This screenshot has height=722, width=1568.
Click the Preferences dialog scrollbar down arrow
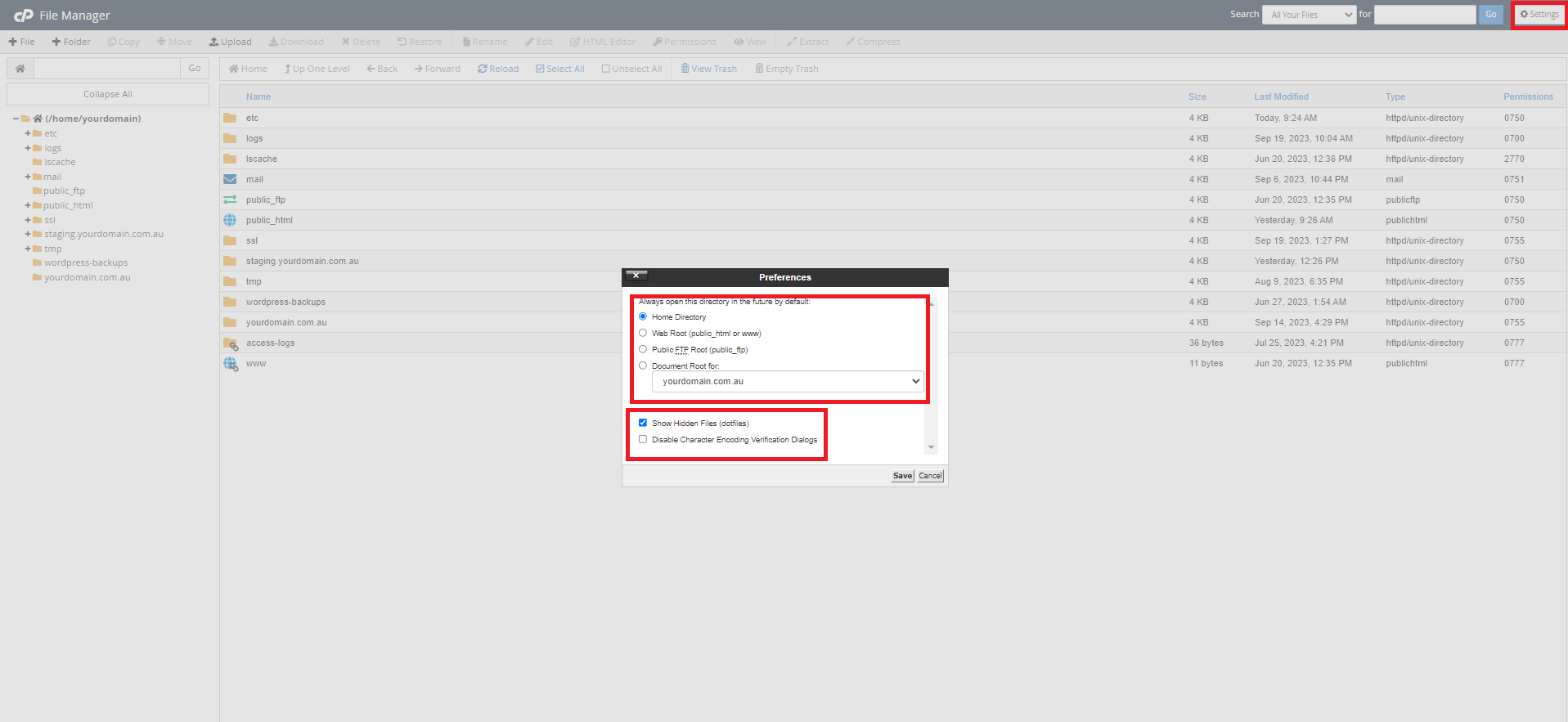pyautogui.click(x=931, y=447)
